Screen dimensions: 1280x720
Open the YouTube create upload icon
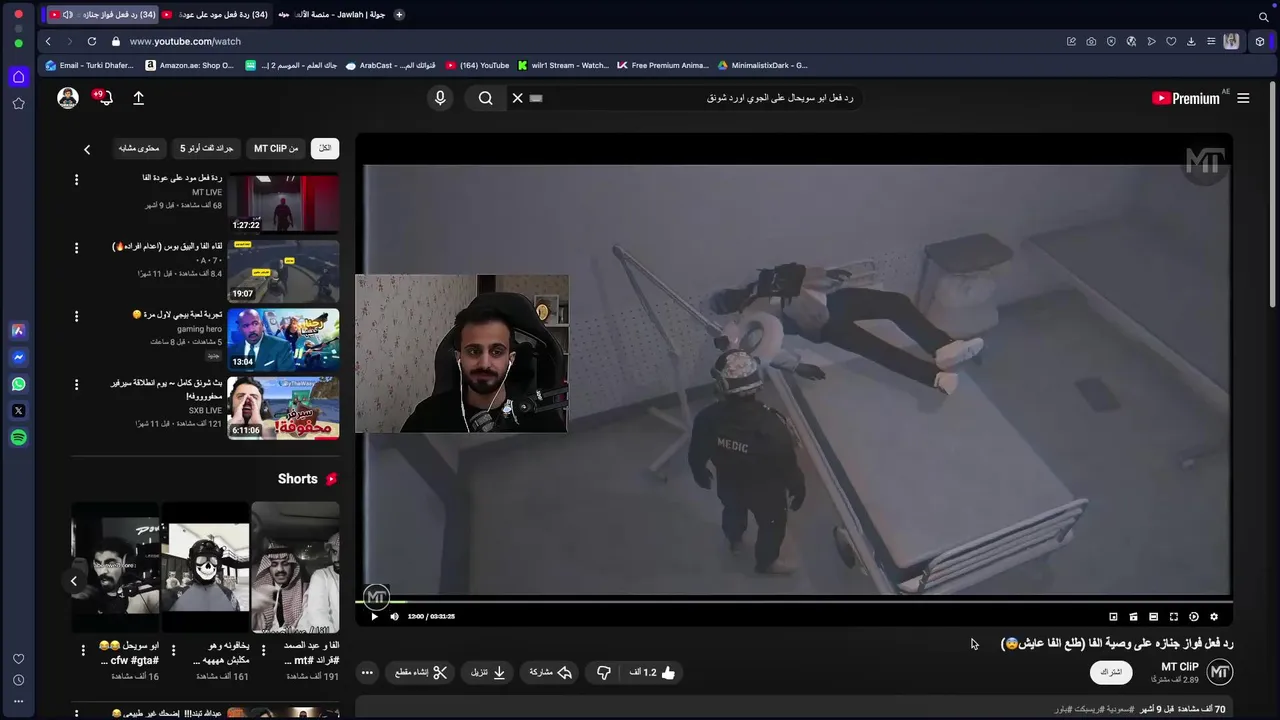[138, 98]
